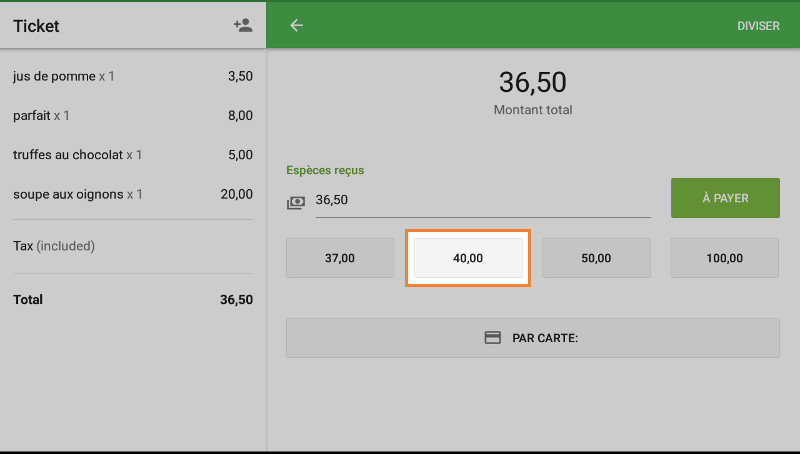Focus the Espèces reçus amount field
Image resolution: width=800 pixels, height=454 pixels.
pos(482,200)
